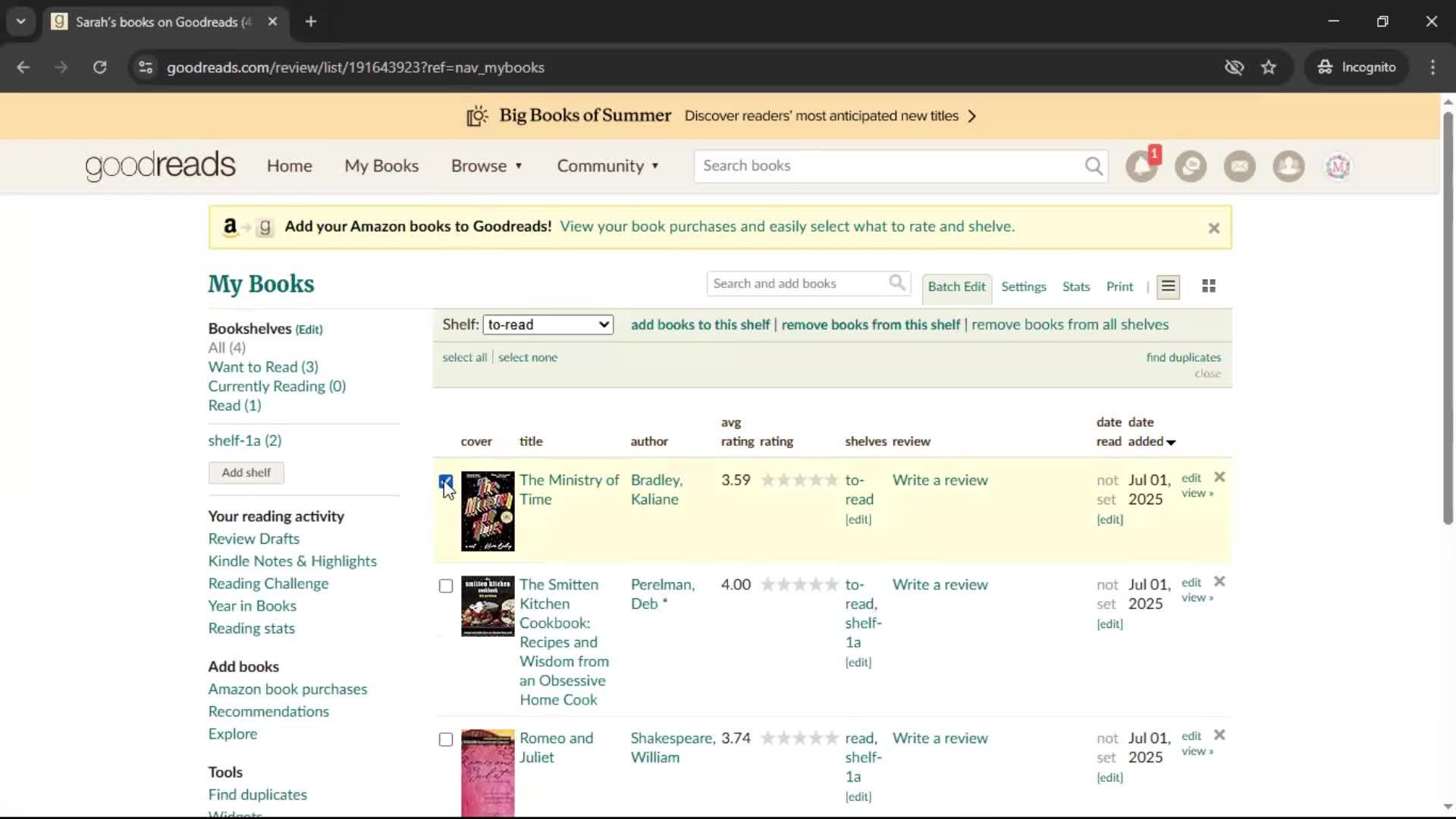
Task: Go back in browser history
Action: (x=24, y=67)
